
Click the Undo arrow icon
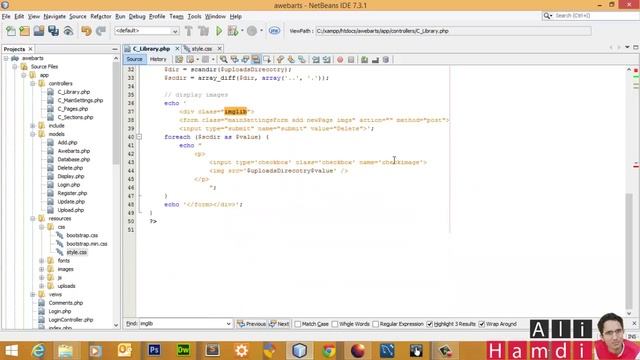tap(86, 31)
